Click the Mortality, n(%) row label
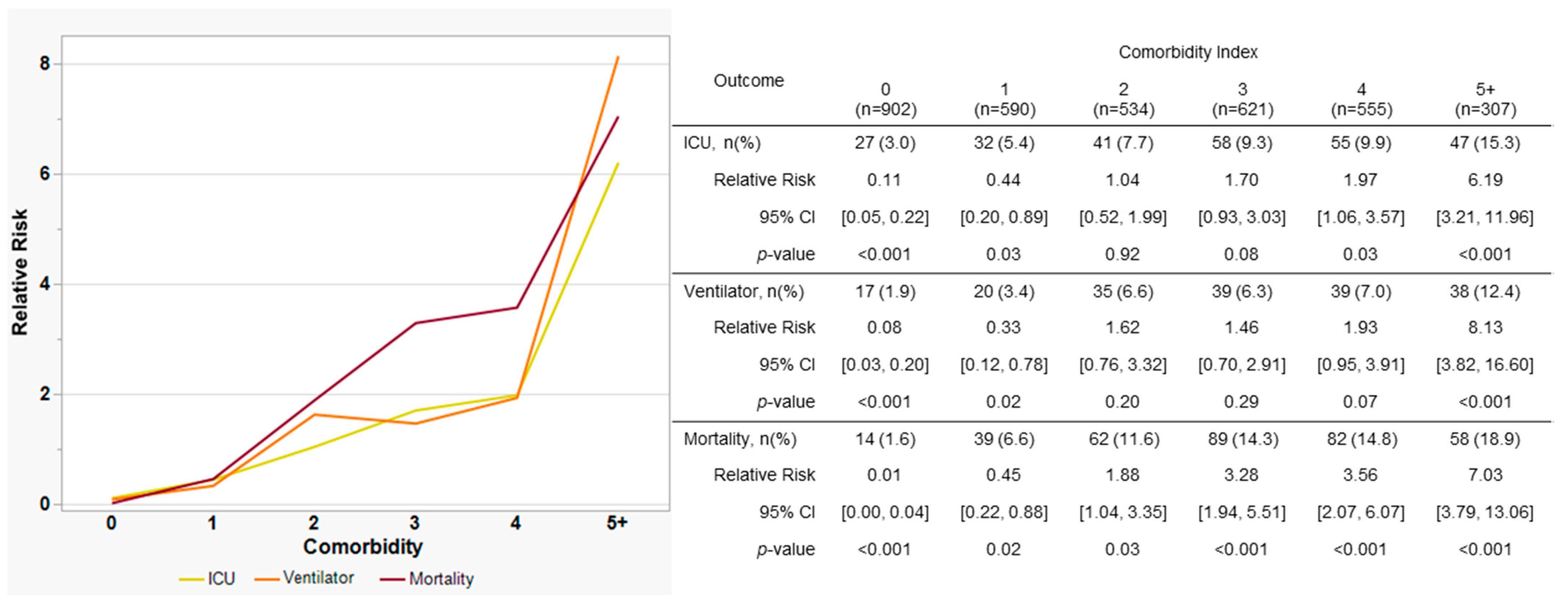Image resolution: width=1568 pixels, height=603 pixels. pos(740,439)
